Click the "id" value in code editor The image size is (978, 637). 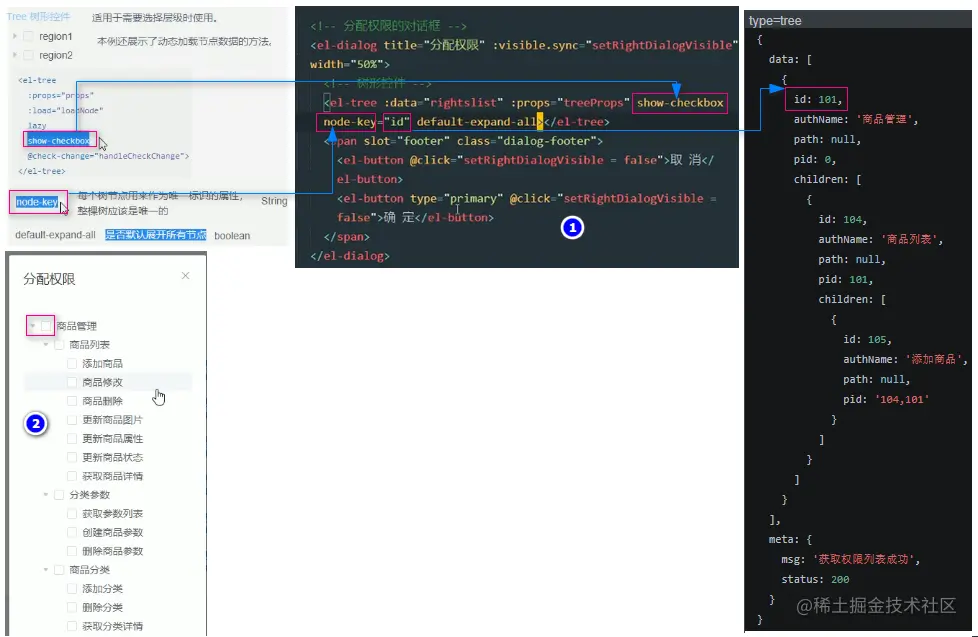coord(397,122)
